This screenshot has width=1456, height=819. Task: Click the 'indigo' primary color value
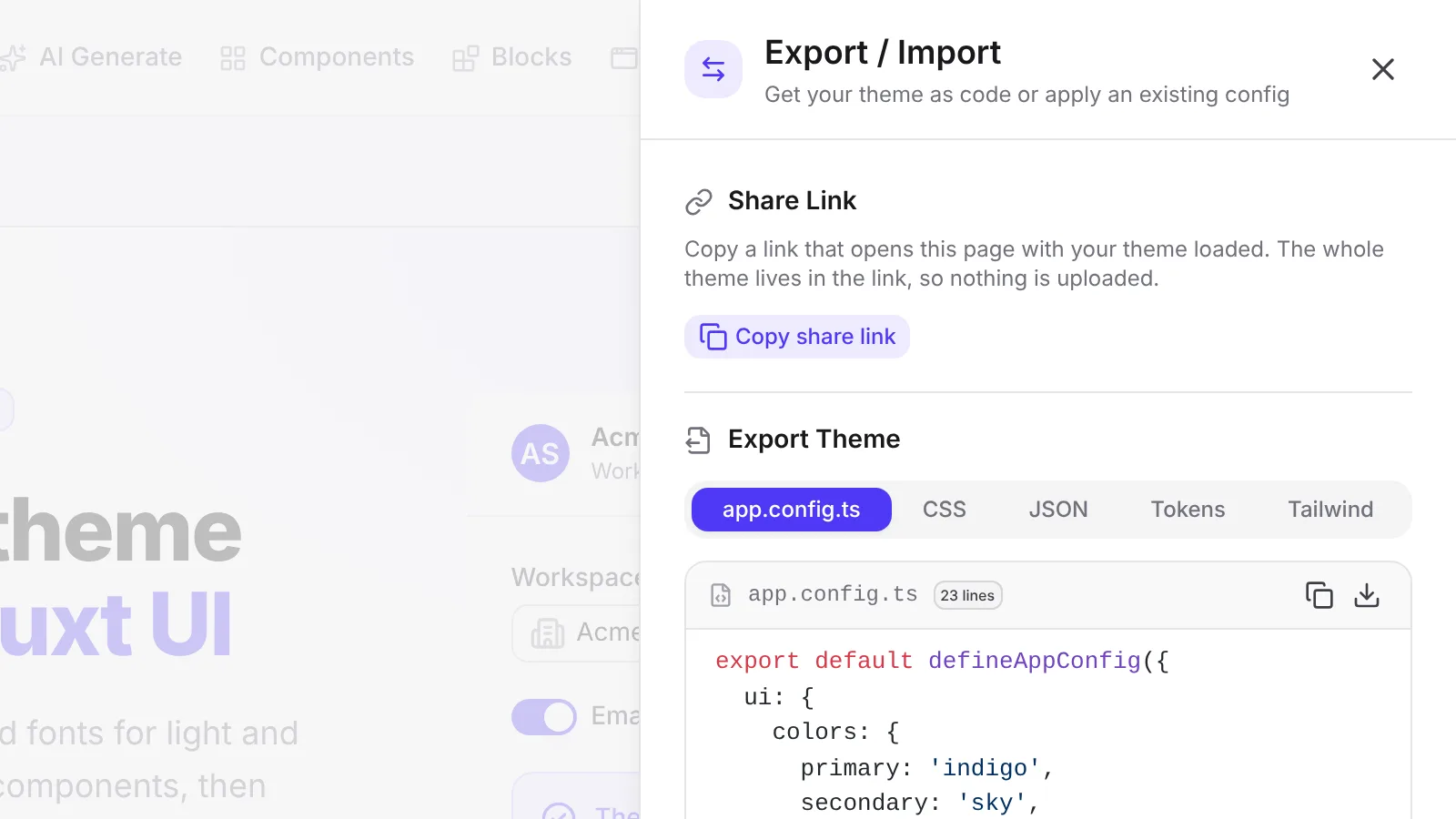click(x=985, y=768)
